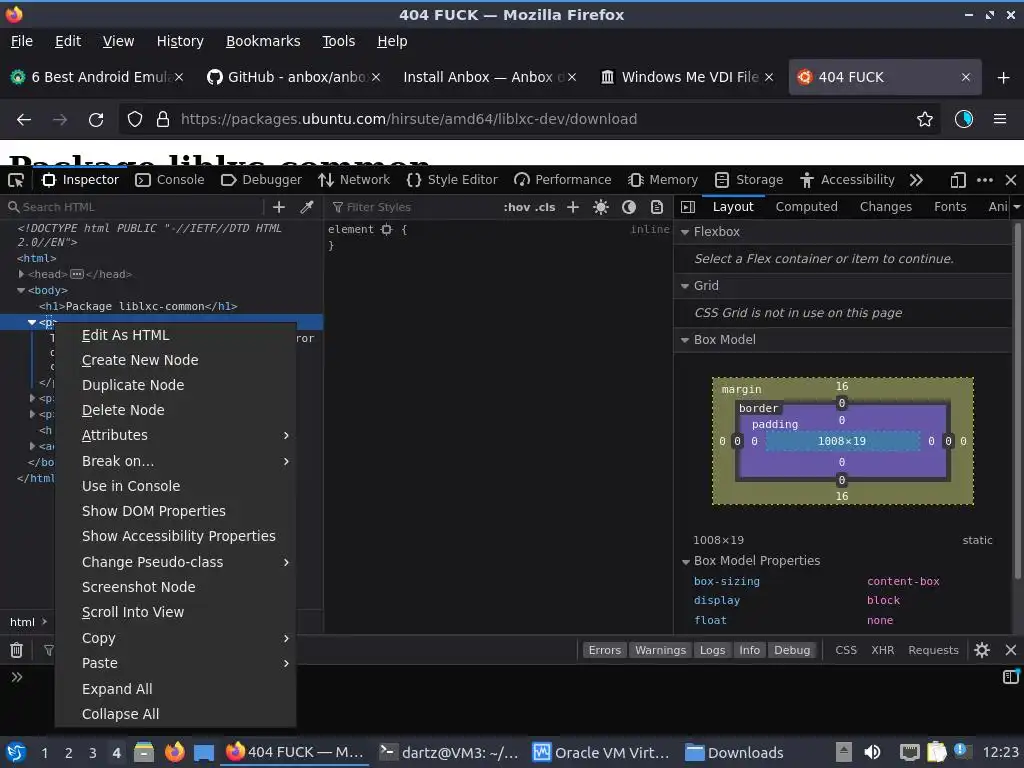Screen dimensions: 1024x768
Task: Switch to the Console panel tab
Action: (x=170, y=180)
